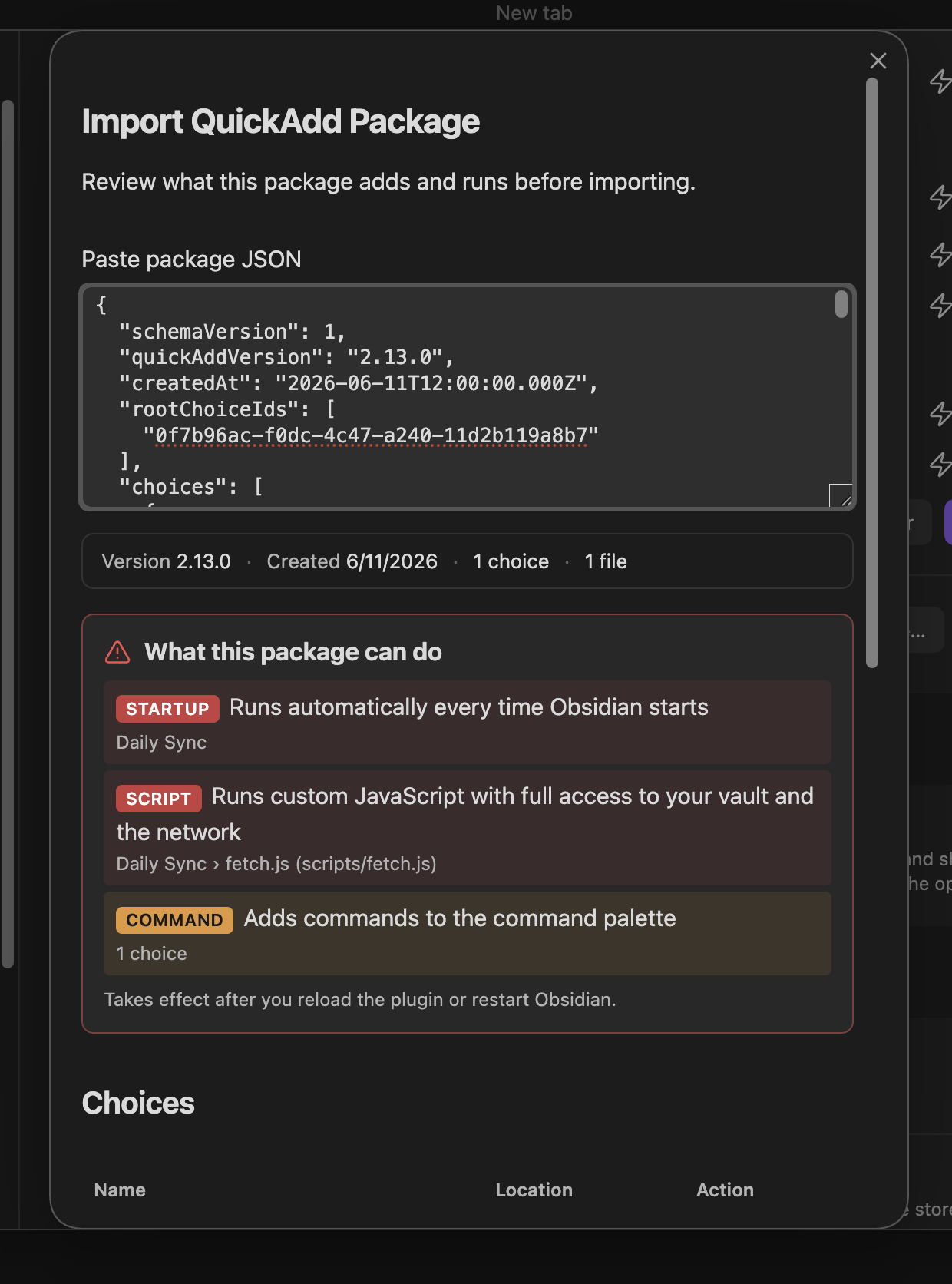Close the Import QuickAdd Package dialog
This screenshot has width=952, height=1284.
(x=878, y=61)
